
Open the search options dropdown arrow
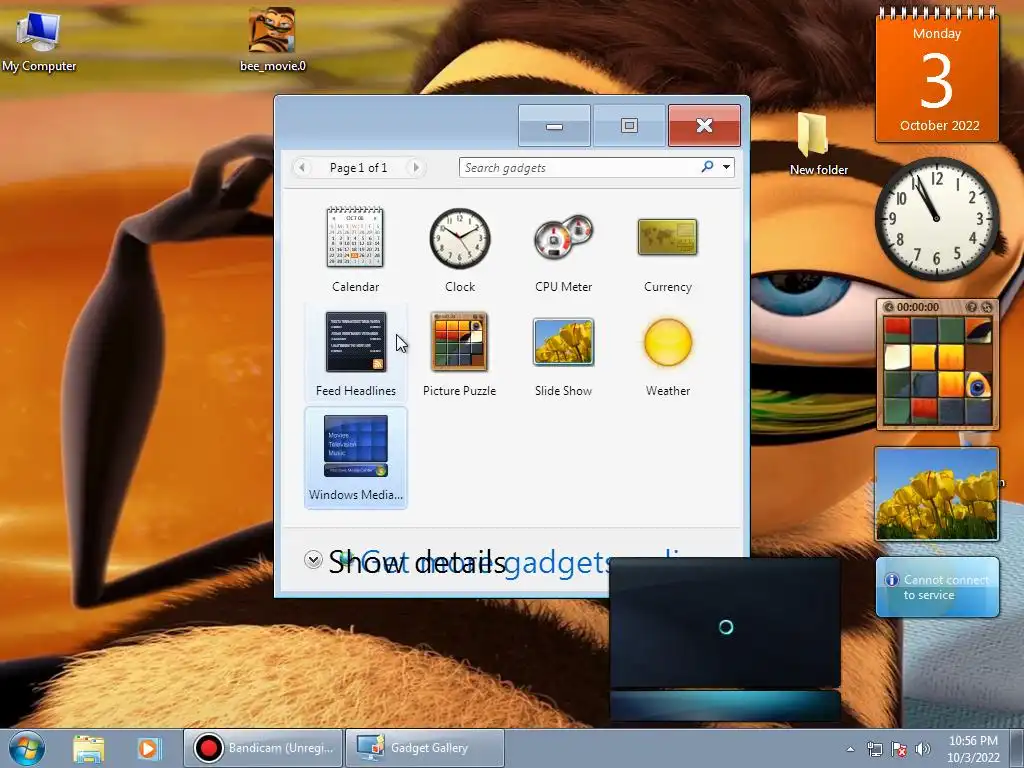point(726,167)
